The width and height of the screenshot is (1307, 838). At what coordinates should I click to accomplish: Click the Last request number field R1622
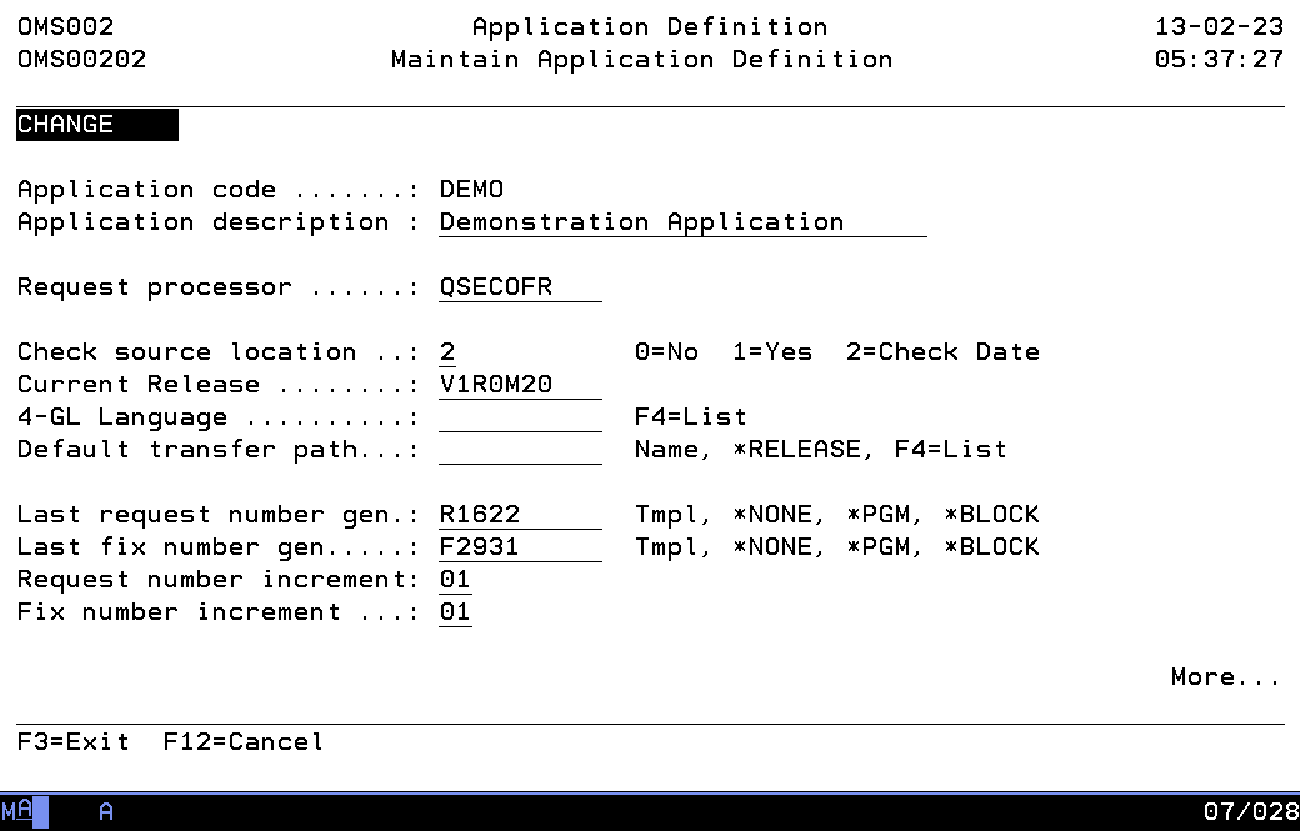point(520,514)
